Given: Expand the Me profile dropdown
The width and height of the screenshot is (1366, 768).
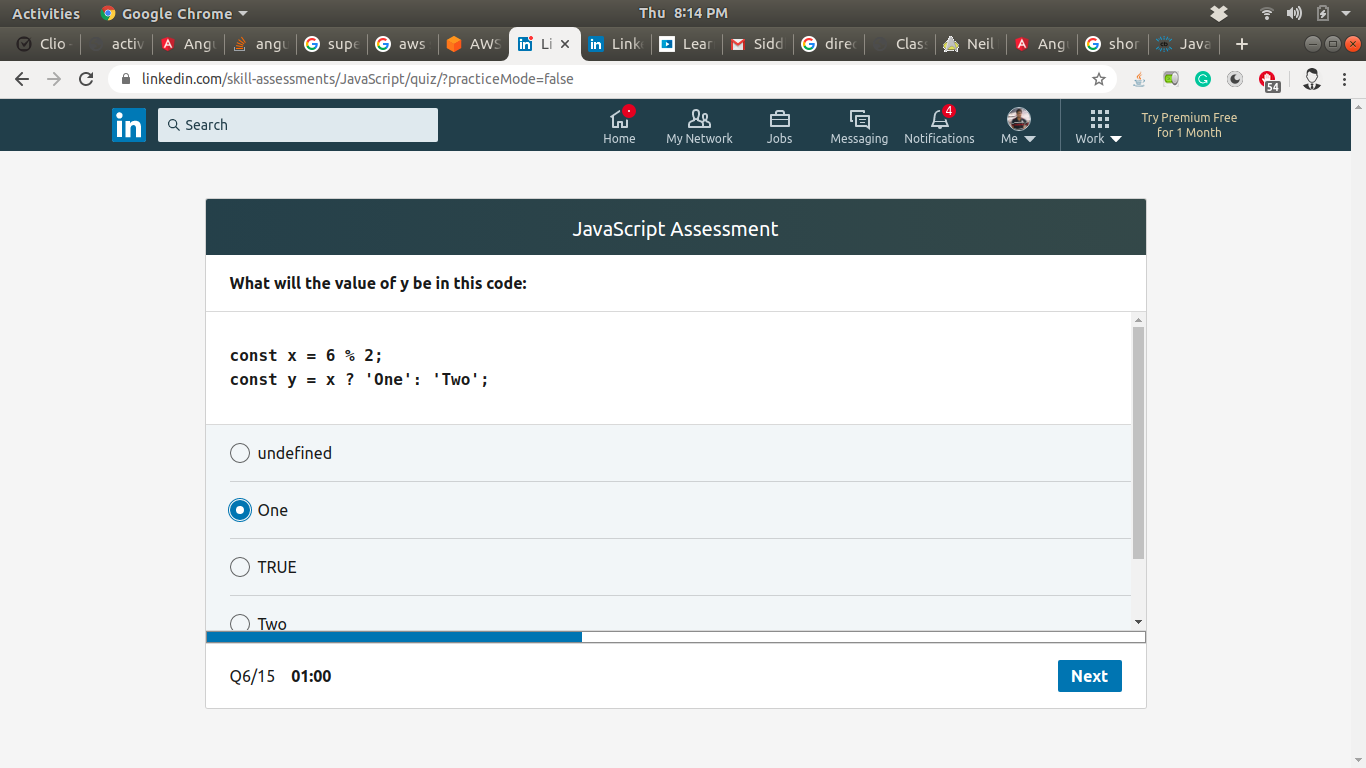Looking at the screenshot, I should click(1018, 126).
